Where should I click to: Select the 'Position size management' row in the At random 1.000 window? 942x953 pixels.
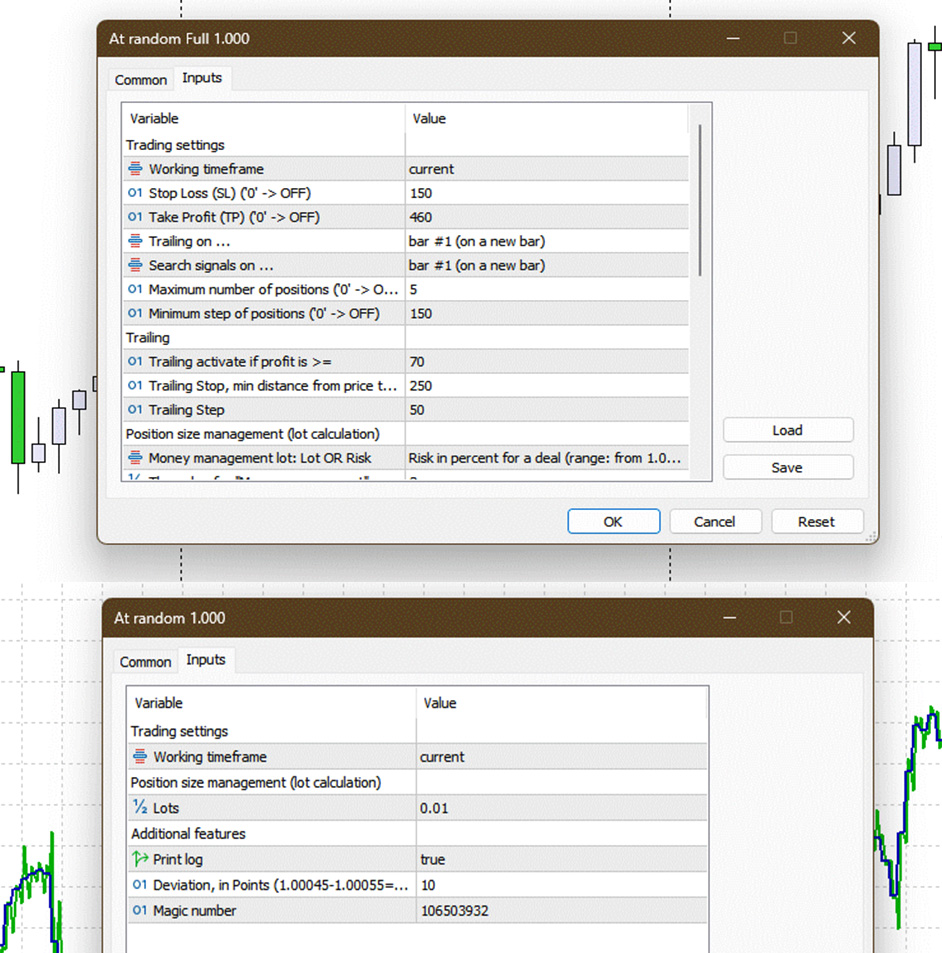(x=418, y=782)
